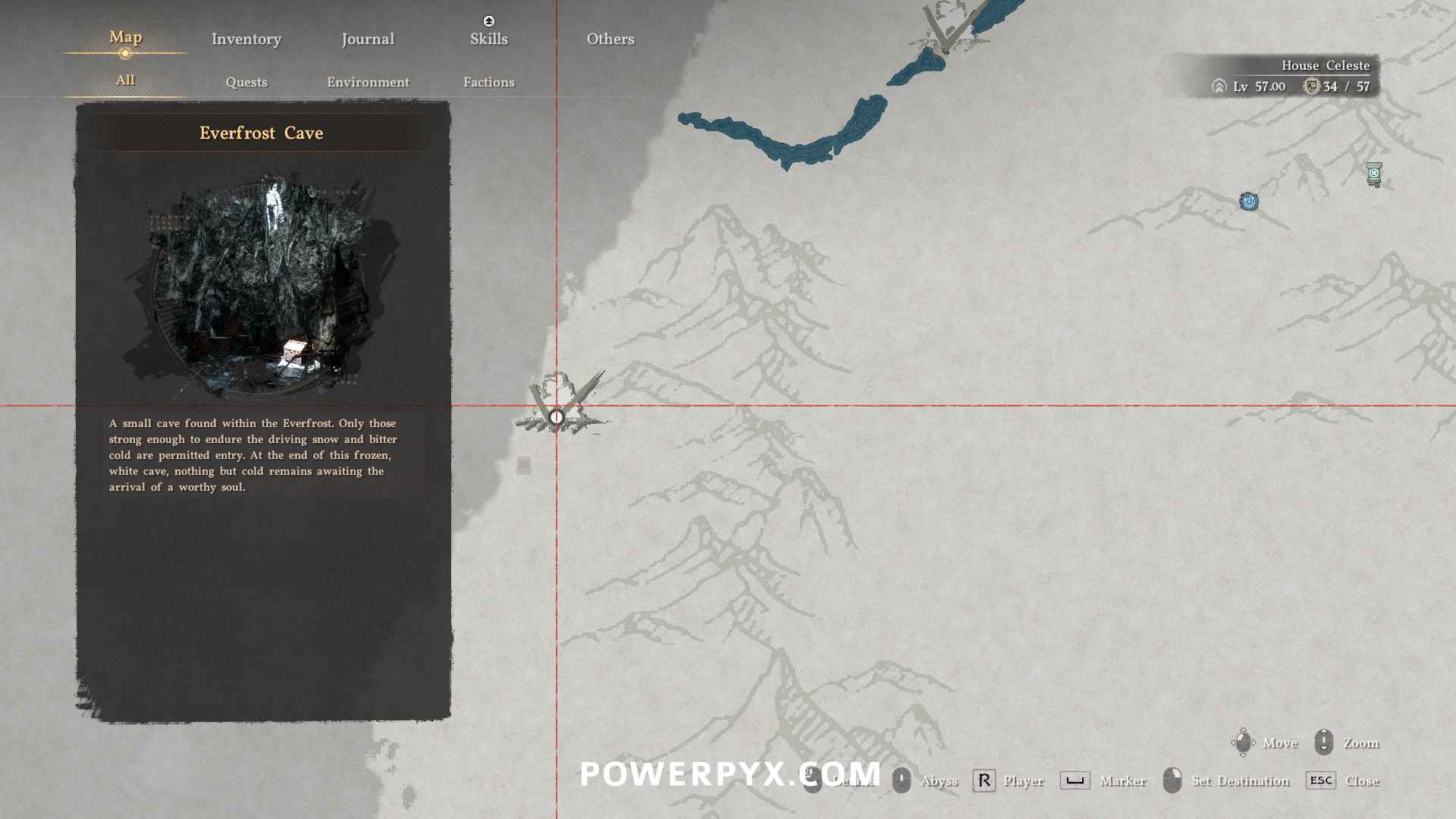Switch to the Journal tab

click(368, 39)
